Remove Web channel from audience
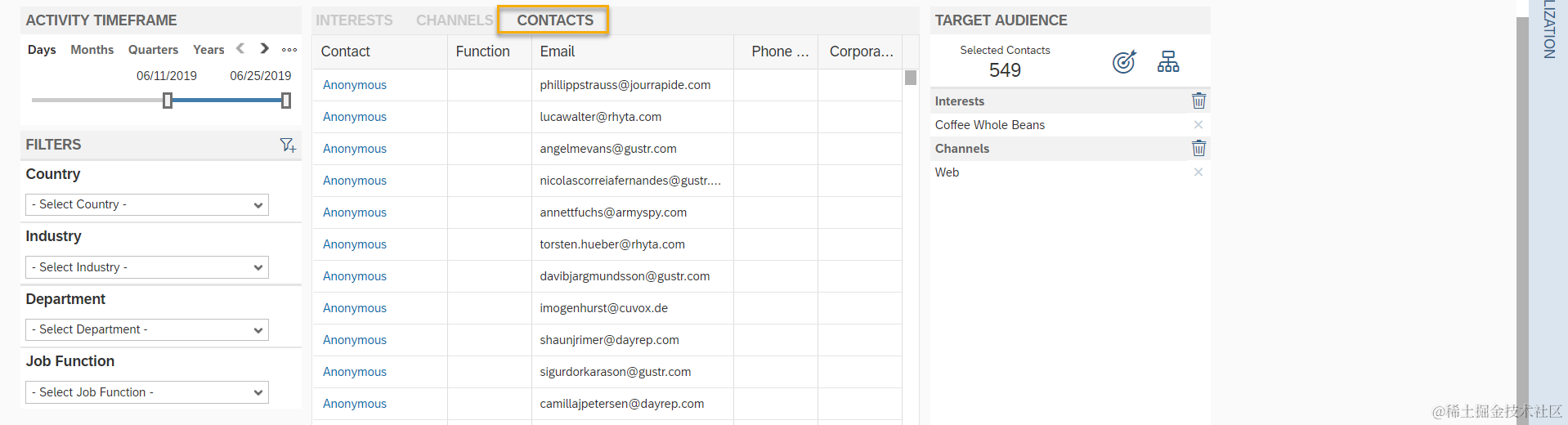This screenshot has width=1568, height=425. (1198, 172)
